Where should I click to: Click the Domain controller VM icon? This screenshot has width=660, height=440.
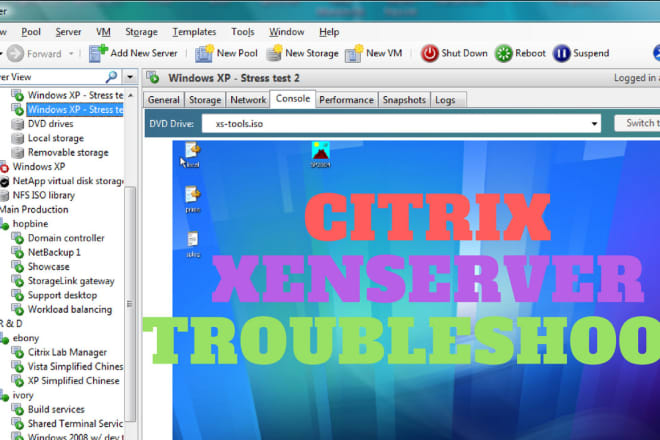(x=17, y=238)
